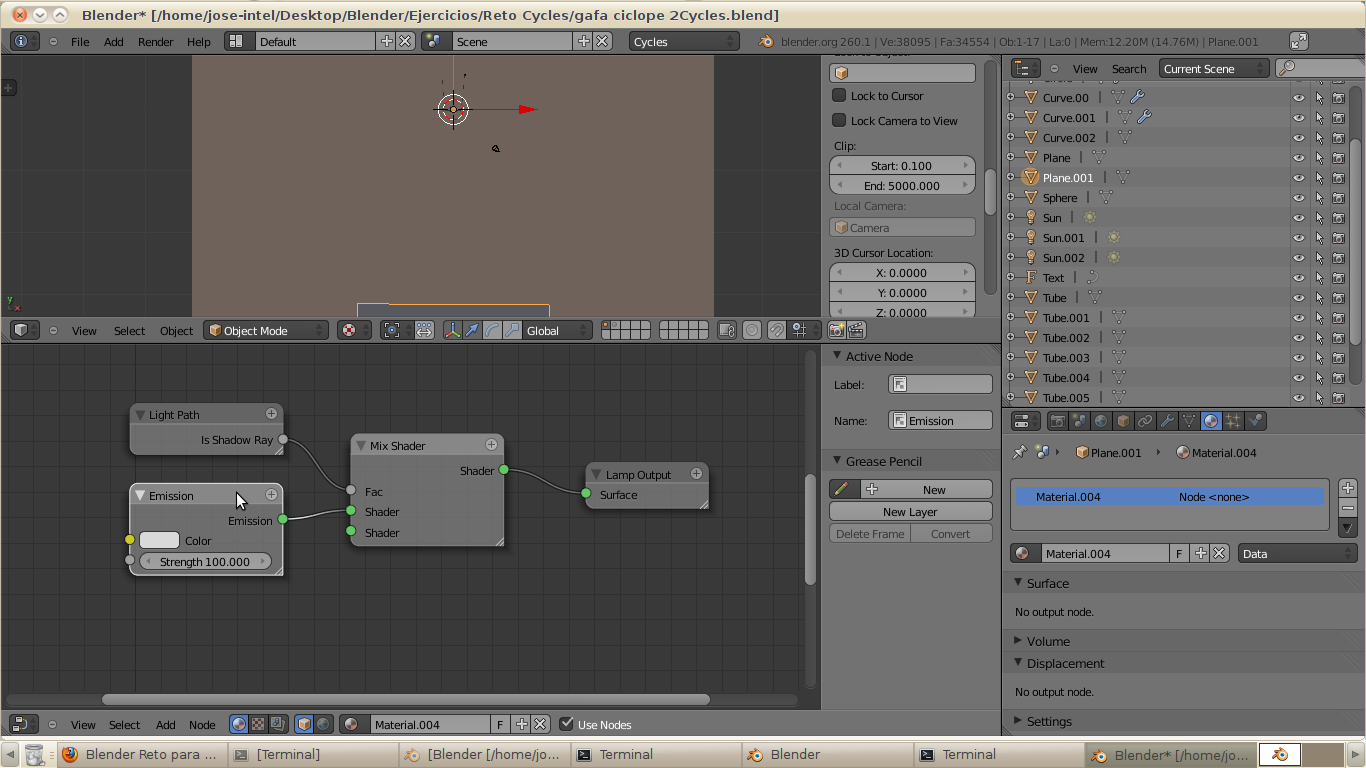Image resolution: width=1366 pixels, height=768 pixels.
Task: Unlink material with X in node editor header
Action: pos(540,724)
